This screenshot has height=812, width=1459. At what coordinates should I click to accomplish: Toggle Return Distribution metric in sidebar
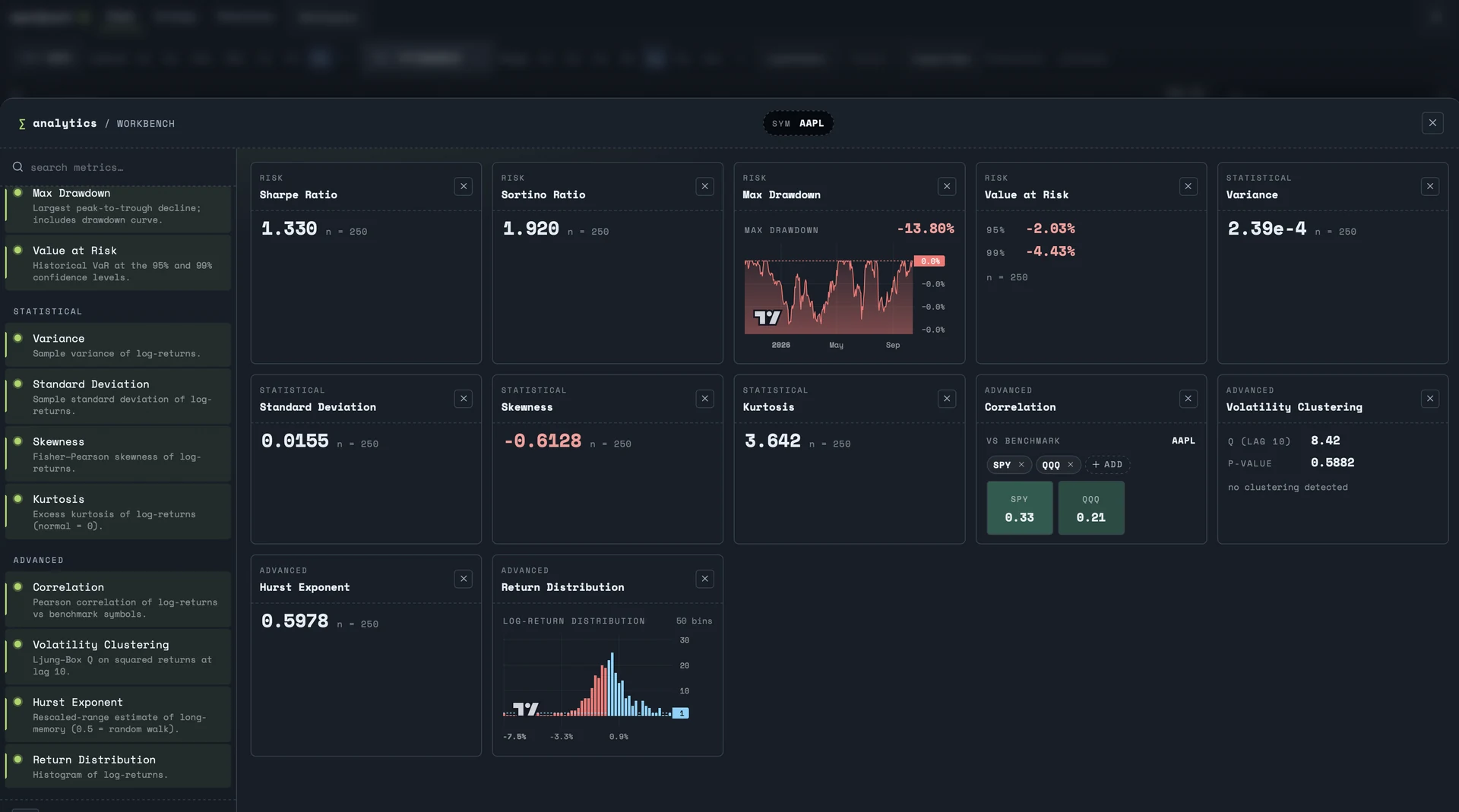pos(118,766)
